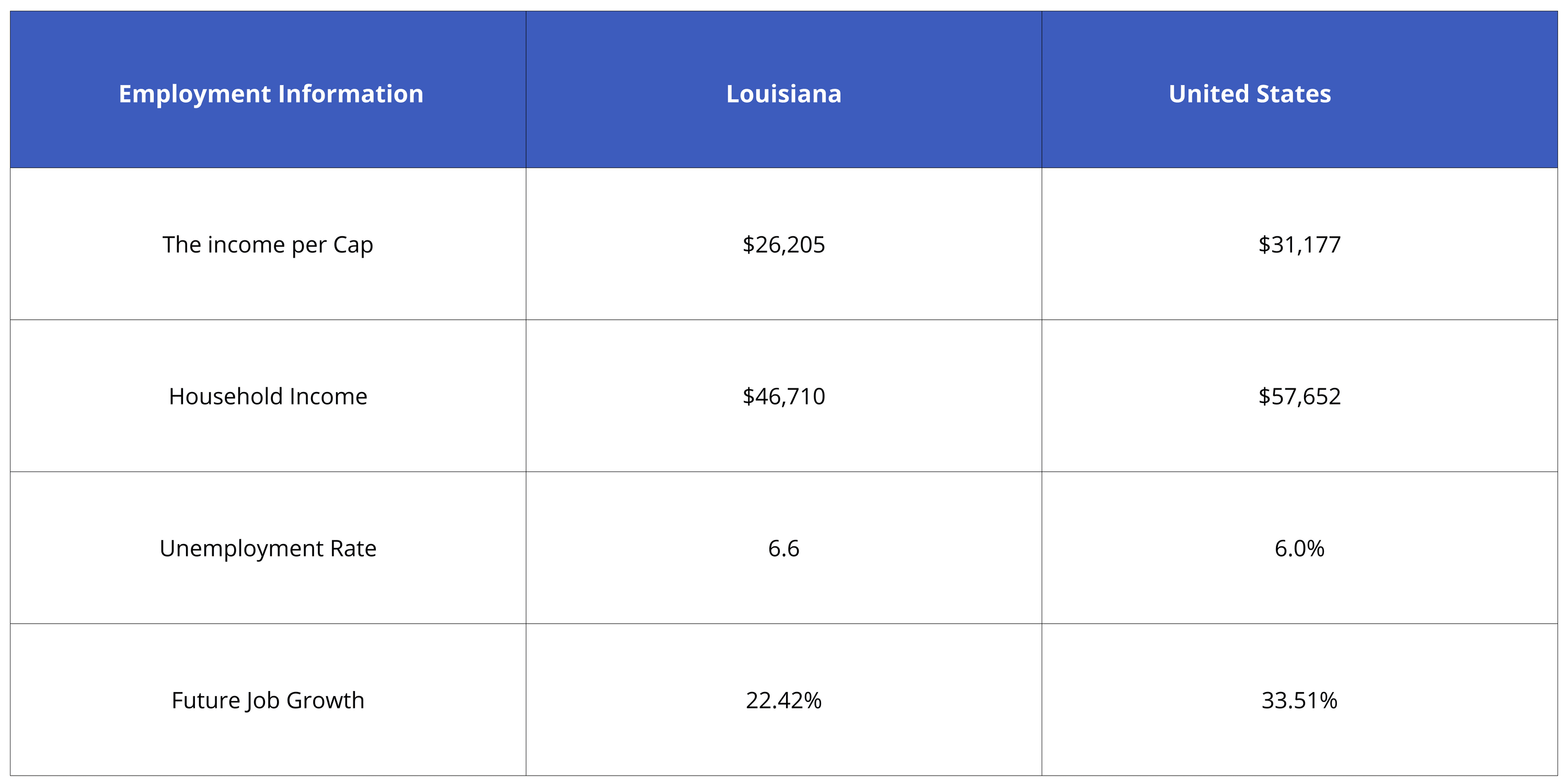Click the Household Income row label
The height and width of the screenshot is (784, 1568).
point(268,396)
